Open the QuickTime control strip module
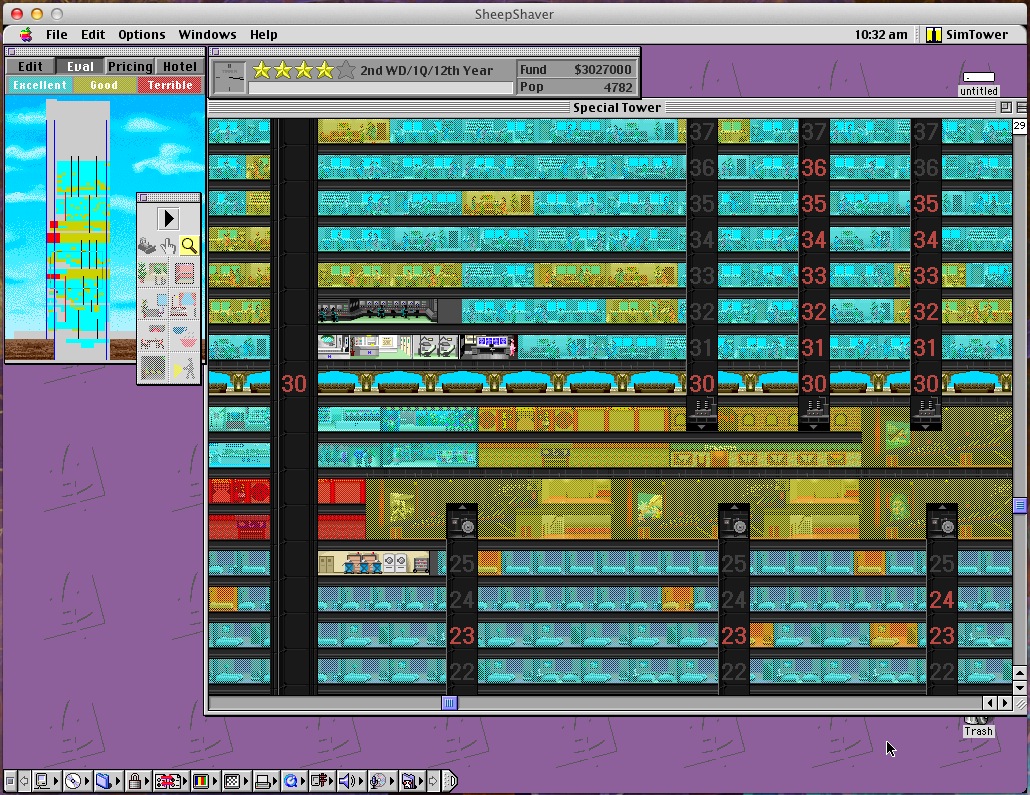The width and height of the screenshot is (1030, 795). (x=294, y=781)
